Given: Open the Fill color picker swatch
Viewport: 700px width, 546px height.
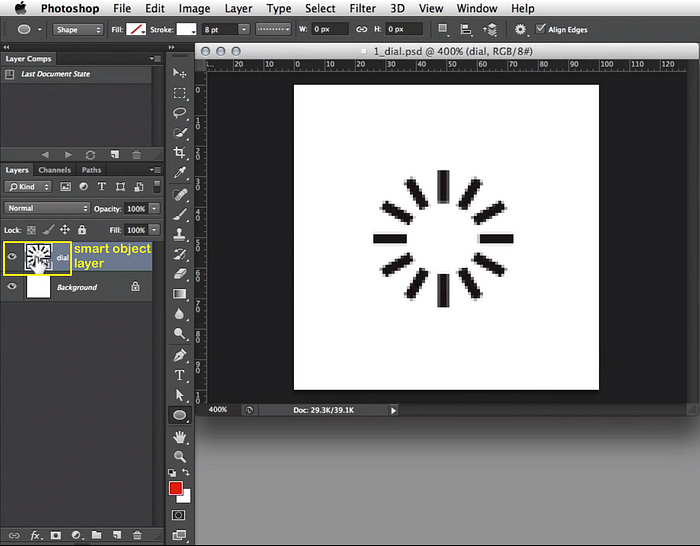Looking at the screenshot, I should [x=136, y=29].
